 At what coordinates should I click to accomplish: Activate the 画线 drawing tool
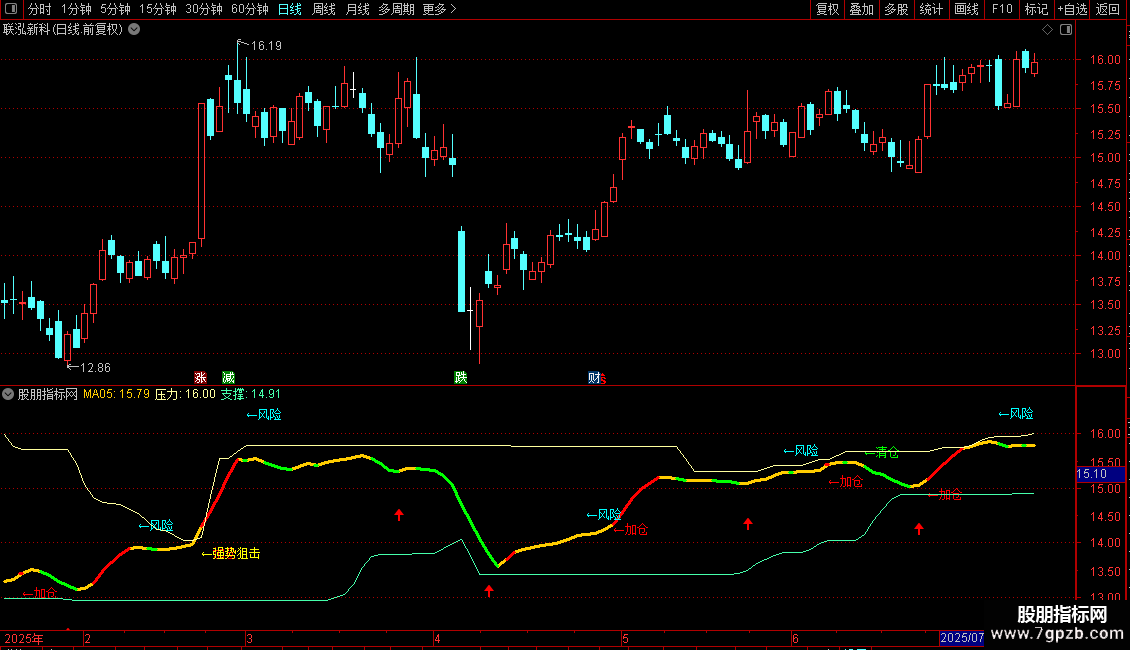(x=966, y=9)
